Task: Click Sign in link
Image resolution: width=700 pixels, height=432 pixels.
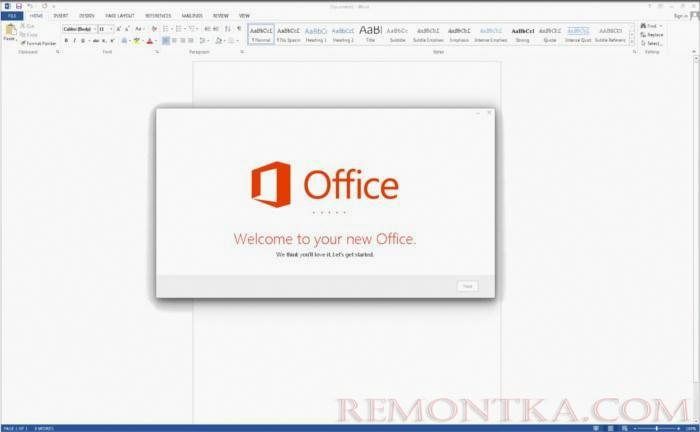Action: click(x=681, y=16)
